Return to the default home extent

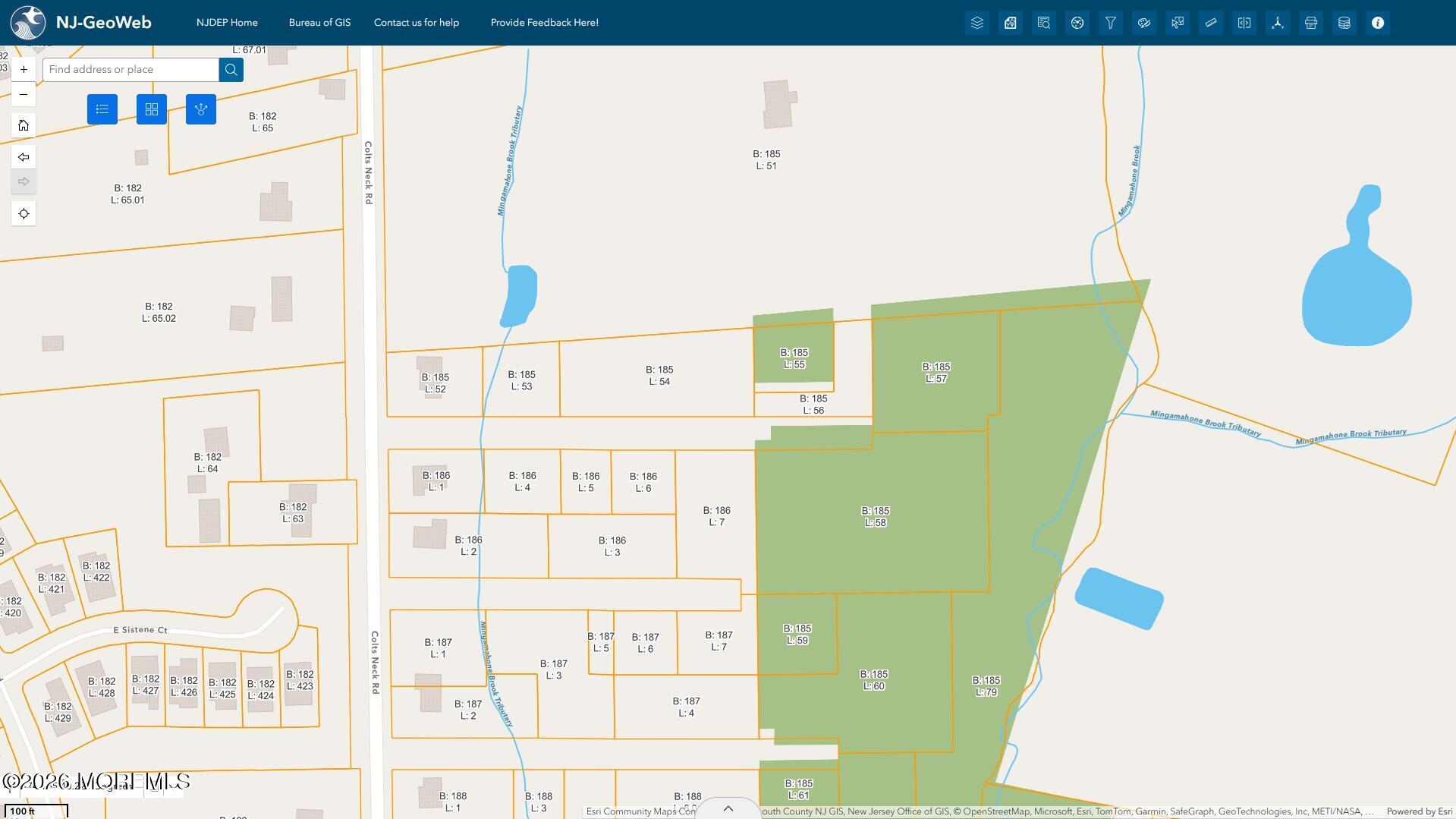point(24,125)
